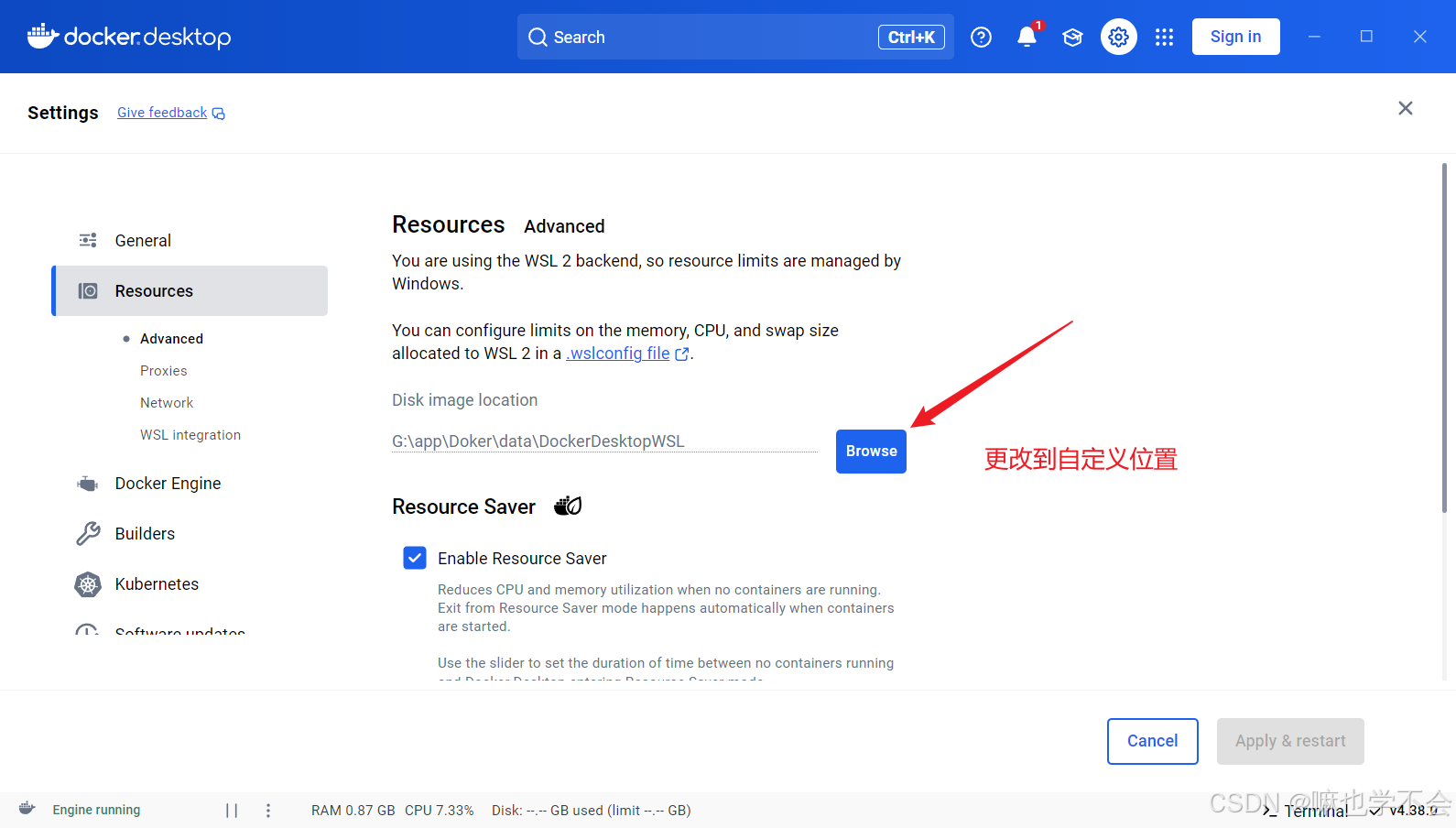Open the extensions grid icon
The image size is (1456, 828).
(x=1164, y=37)
